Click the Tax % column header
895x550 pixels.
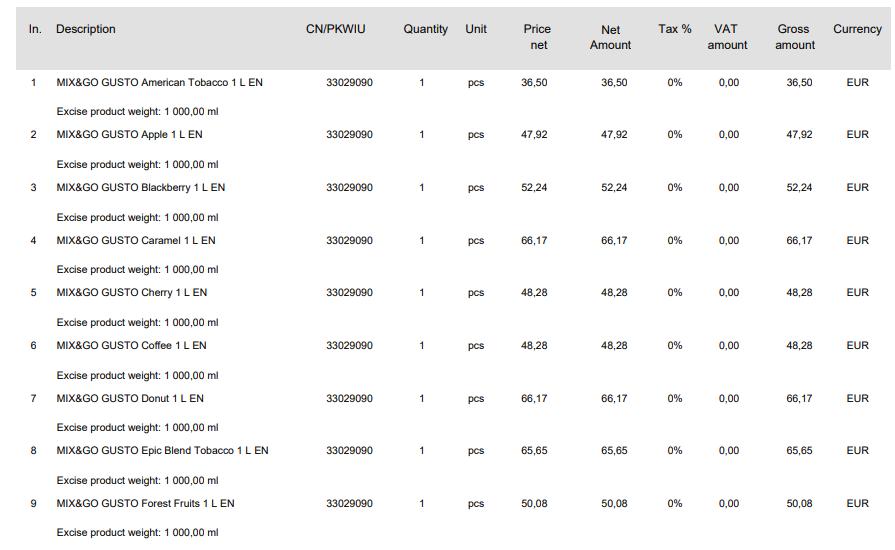(674, 29)
